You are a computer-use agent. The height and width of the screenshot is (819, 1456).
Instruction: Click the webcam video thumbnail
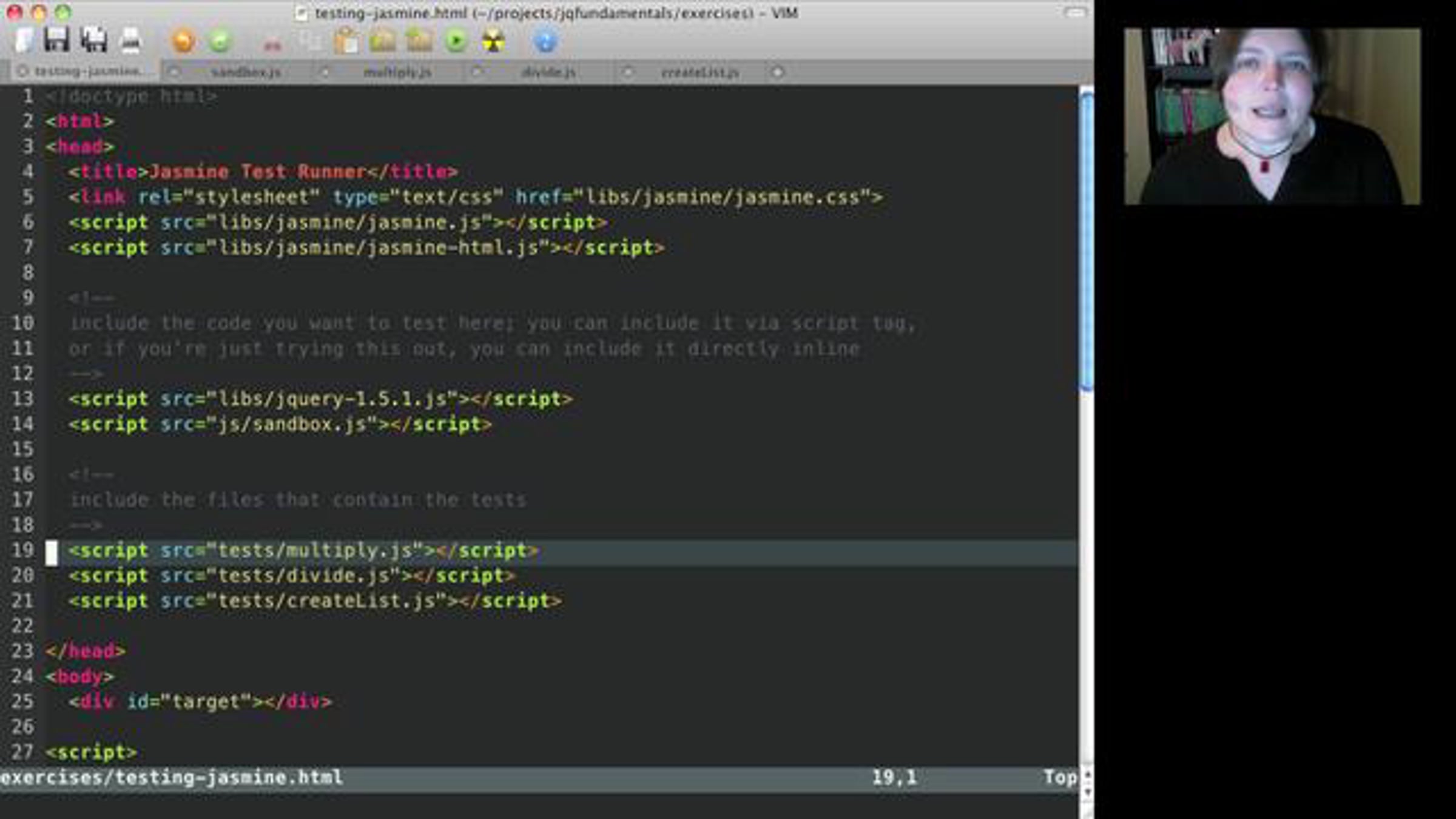click(1272, 116)
